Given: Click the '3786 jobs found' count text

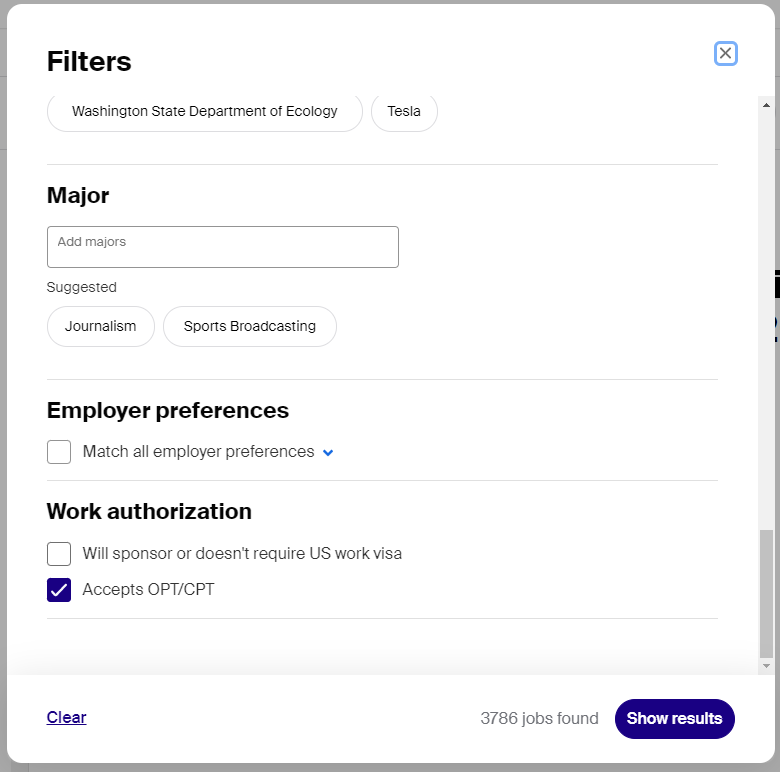Looking at the screenshot, I should (539, 718).
